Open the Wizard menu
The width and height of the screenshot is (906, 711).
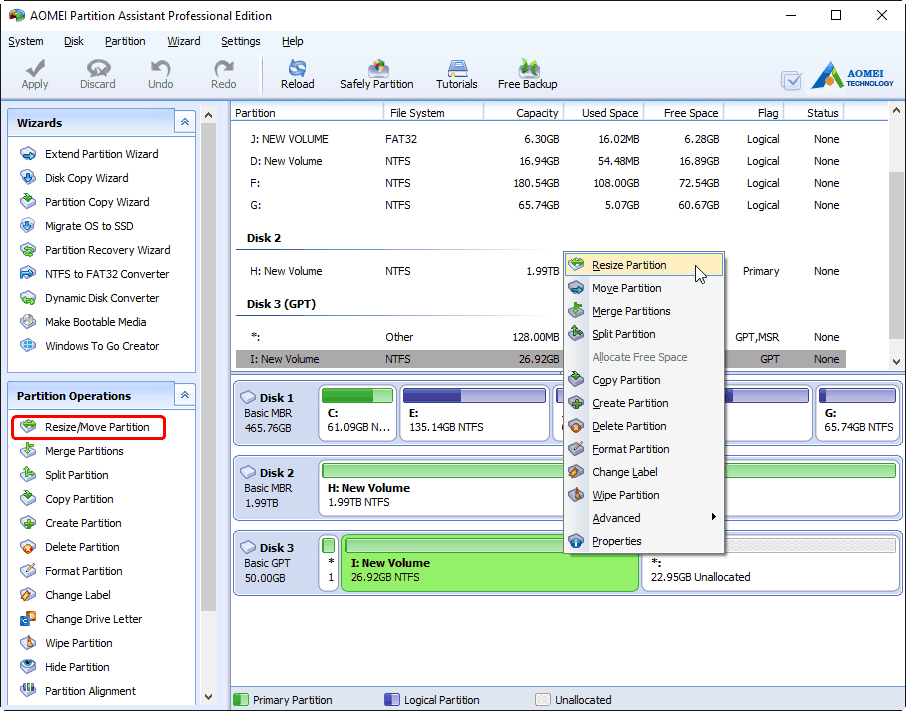pos(184,41)
